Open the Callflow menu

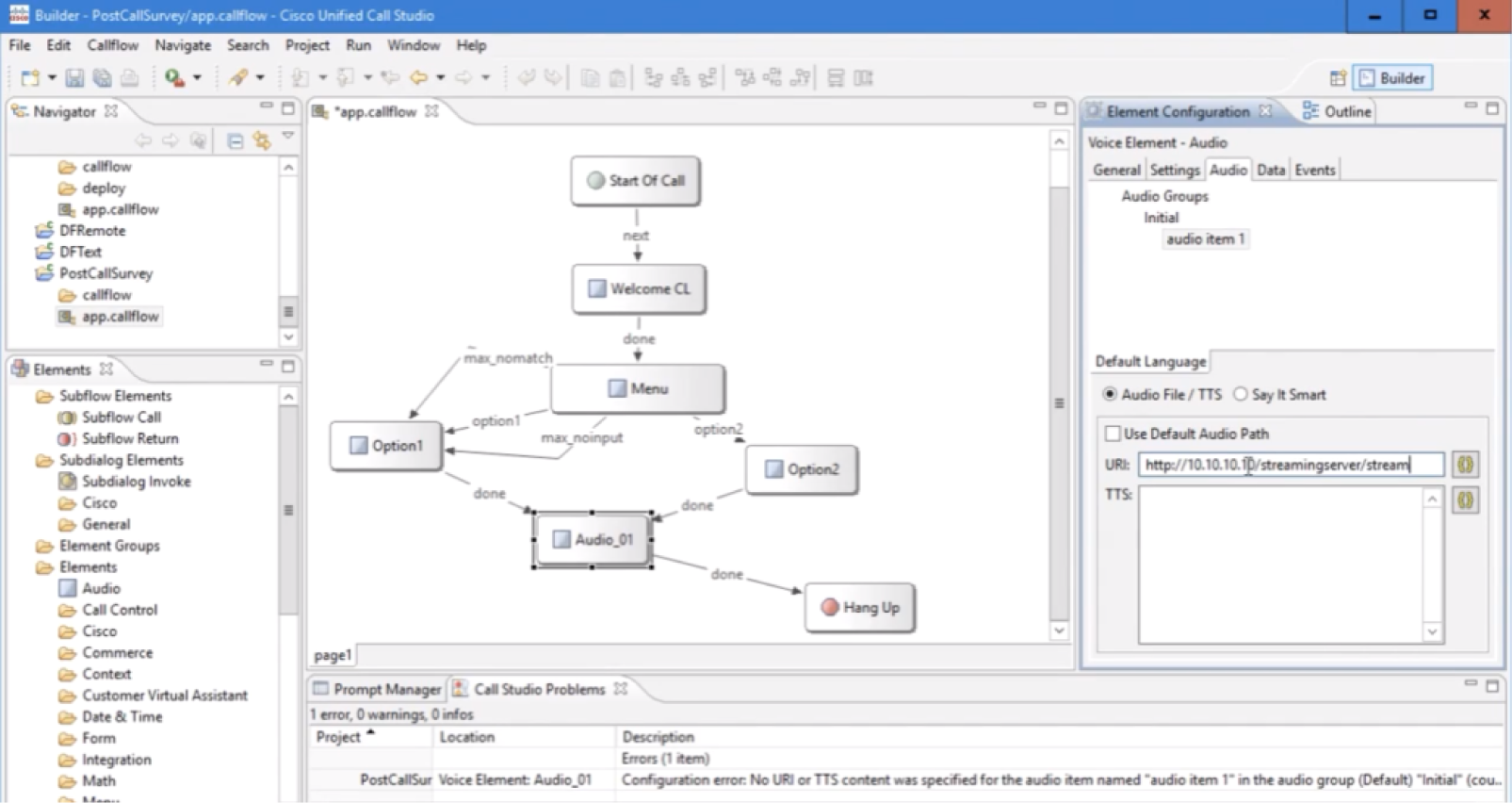(113, 45)
